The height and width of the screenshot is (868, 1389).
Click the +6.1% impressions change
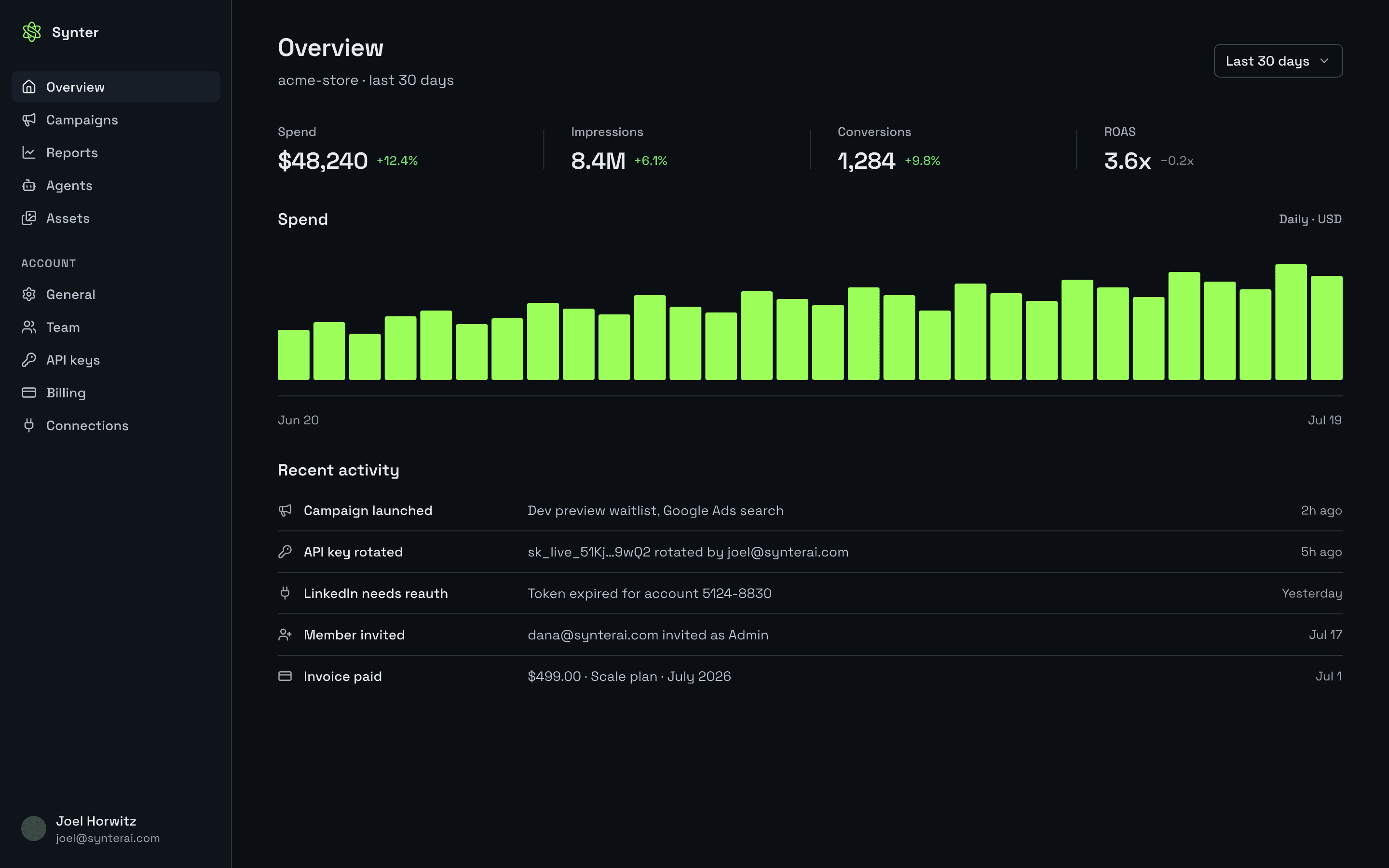pos(651,161)
